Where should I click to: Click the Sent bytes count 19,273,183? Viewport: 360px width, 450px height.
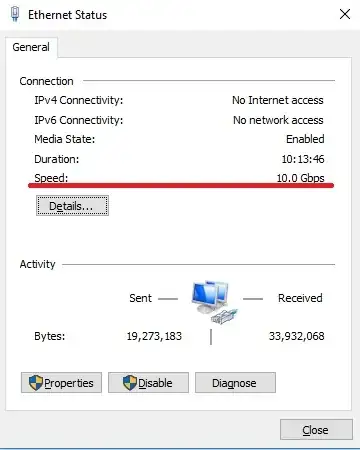(154, 336)
